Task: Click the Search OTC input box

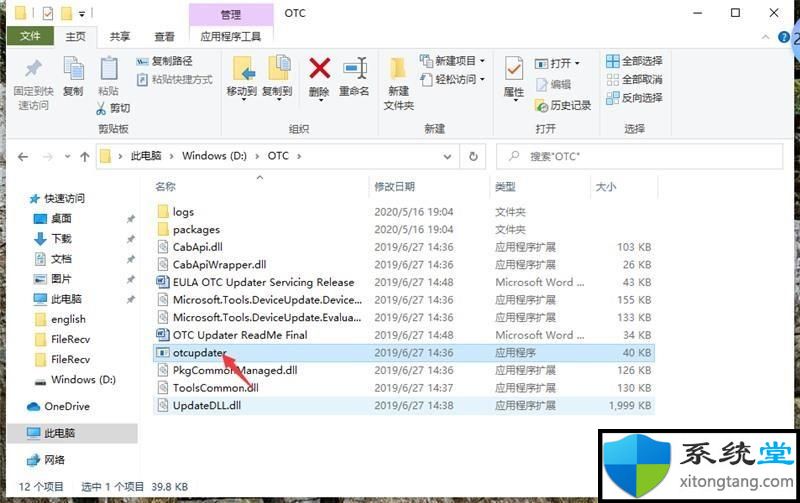Action: click(639, 157)
